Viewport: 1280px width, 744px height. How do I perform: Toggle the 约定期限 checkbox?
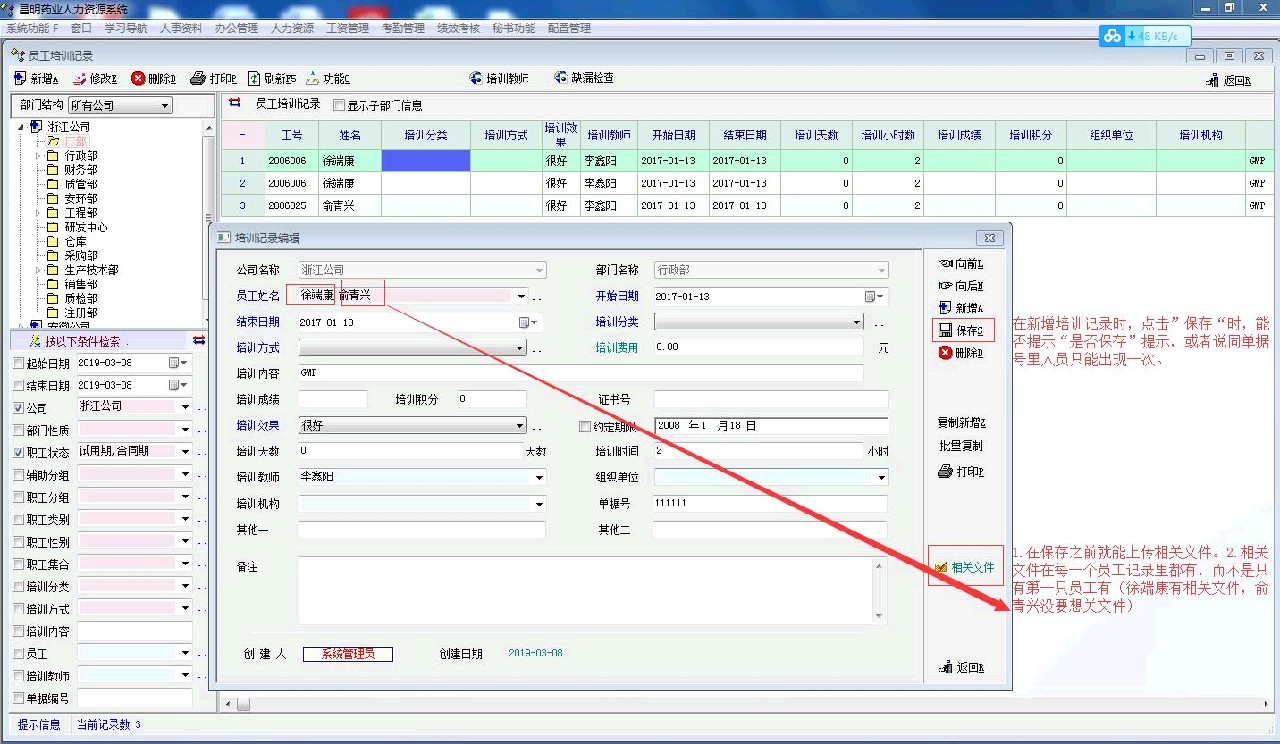[x=585, y=427]
